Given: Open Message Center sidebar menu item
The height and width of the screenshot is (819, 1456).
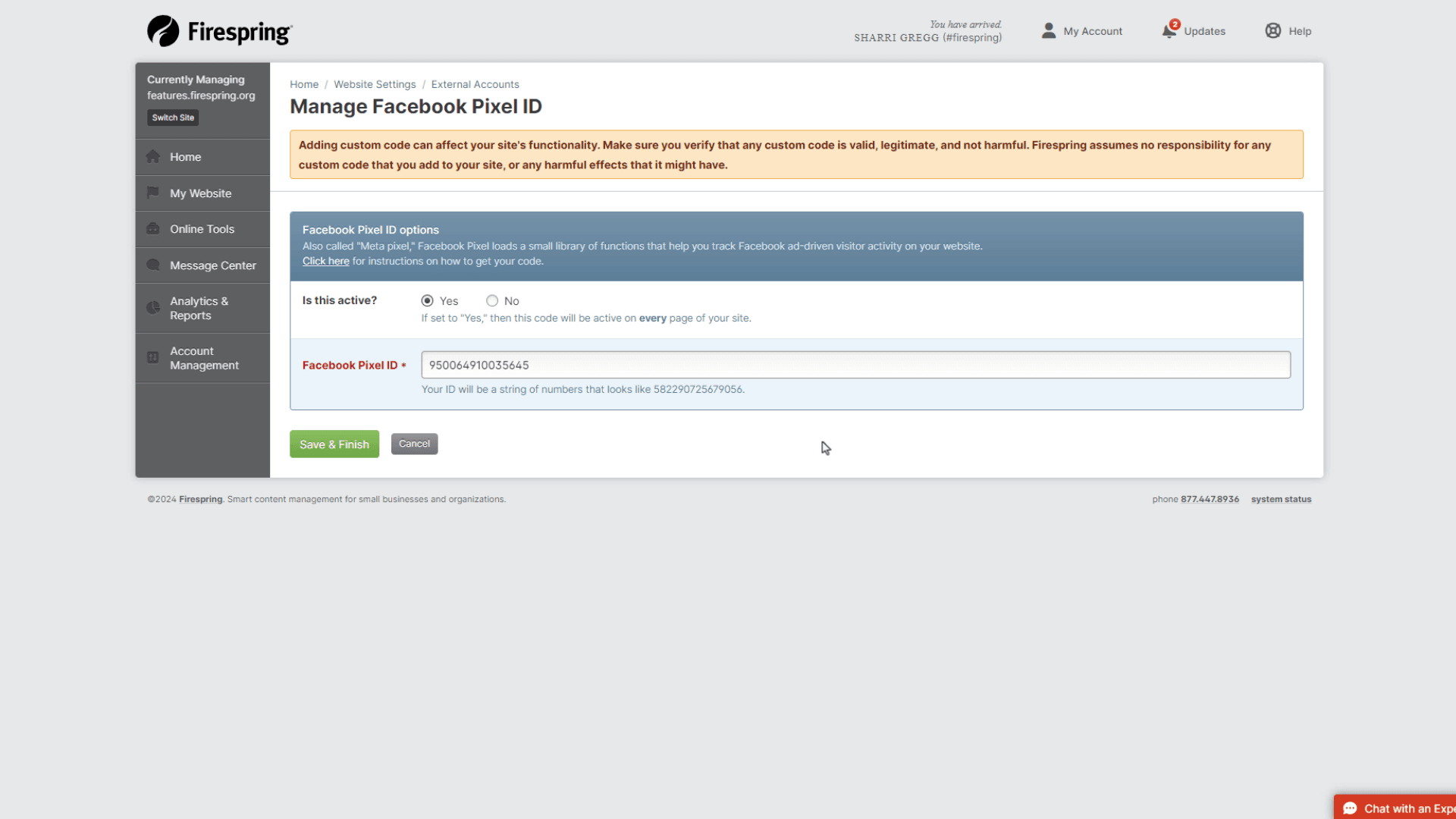Looking at the screenshot, I should tap(202, 265).
